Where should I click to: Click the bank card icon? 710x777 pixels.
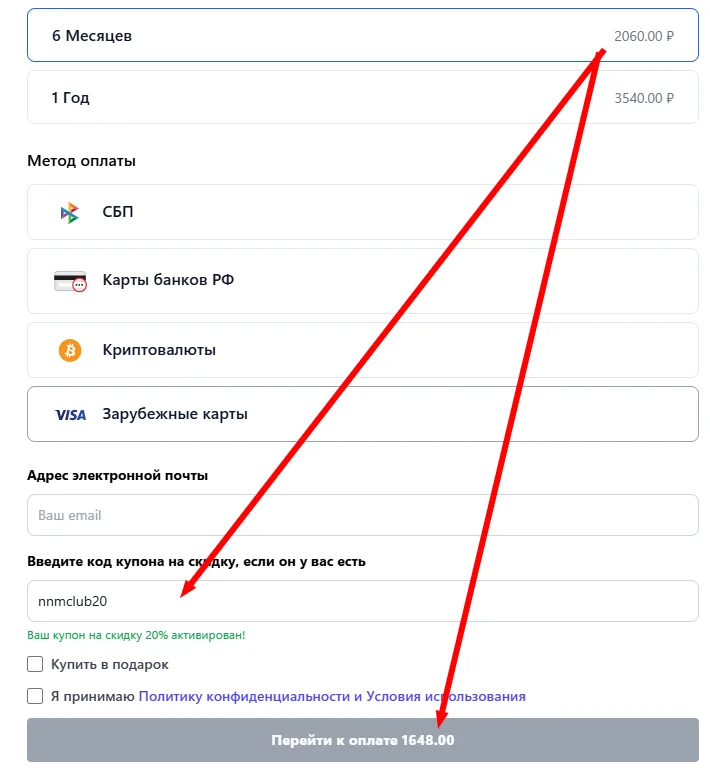(70, 281)
